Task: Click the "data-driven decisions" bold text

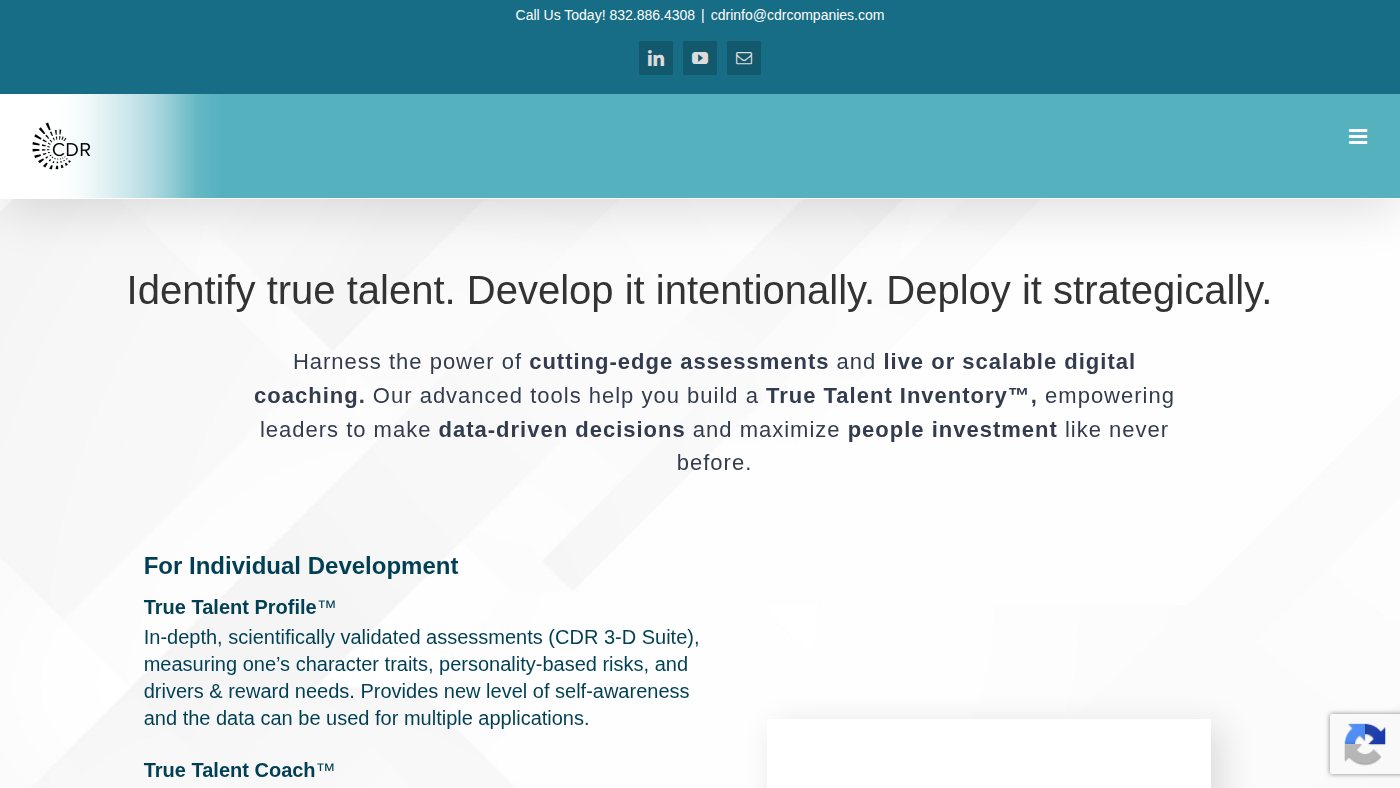Action: [x=562, y=430]
